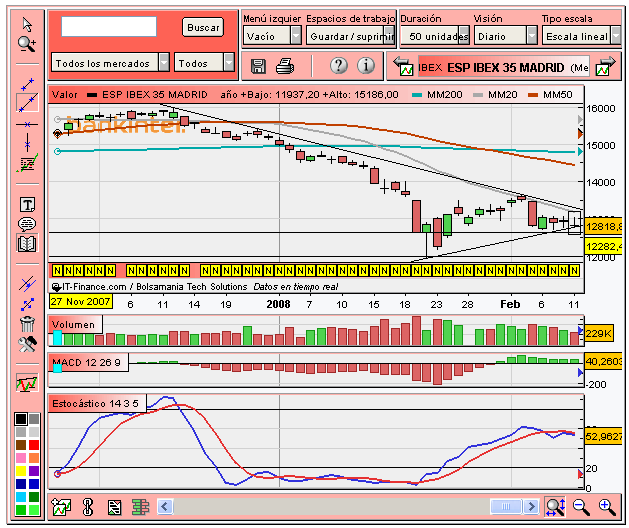Click the MM50 legend entry

click(x=550, y=95)
